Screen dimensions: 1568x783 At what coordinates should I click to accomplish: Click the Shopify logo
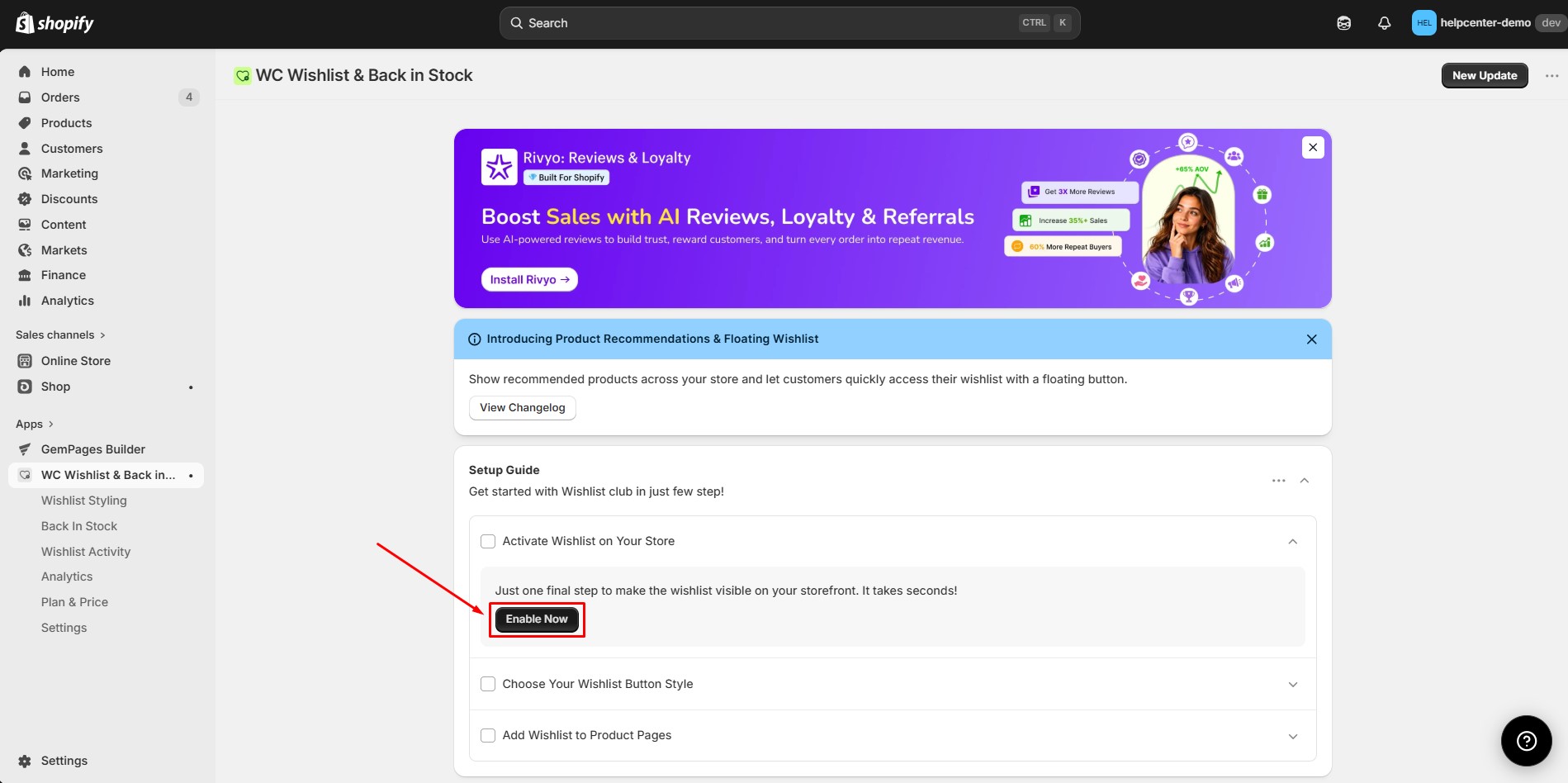[54, 23]
